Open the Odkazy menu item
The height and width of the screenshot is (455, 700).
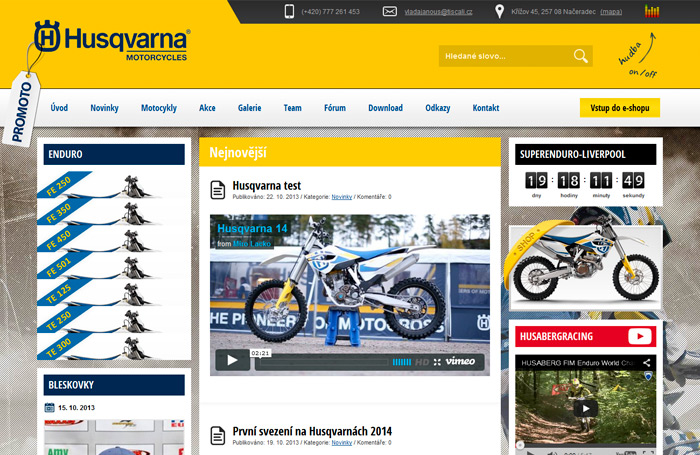click(x=438, y=108)
